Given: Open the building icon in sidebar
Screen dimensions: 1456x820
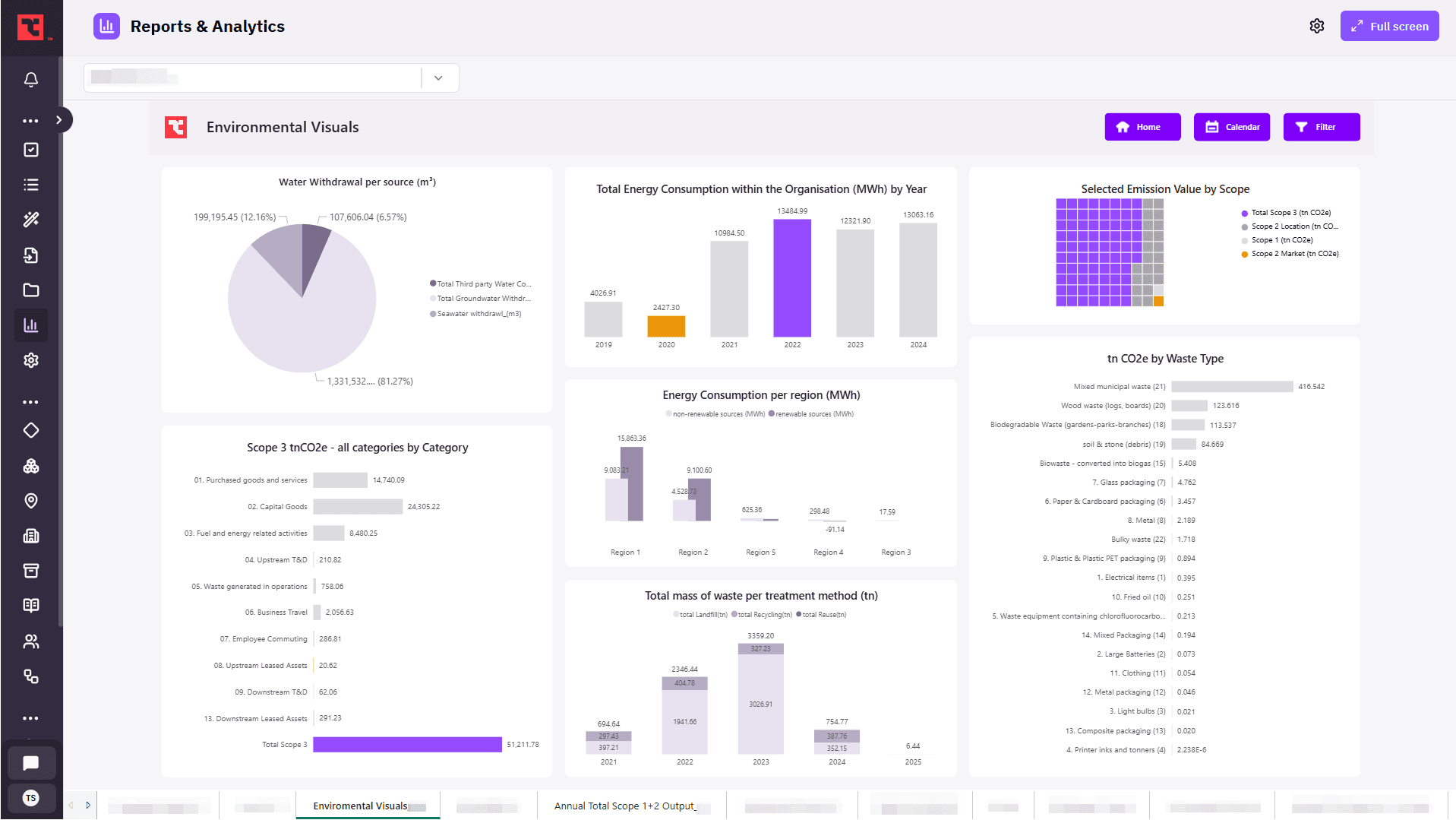Looking at the screenshot, I should point(31,536).
